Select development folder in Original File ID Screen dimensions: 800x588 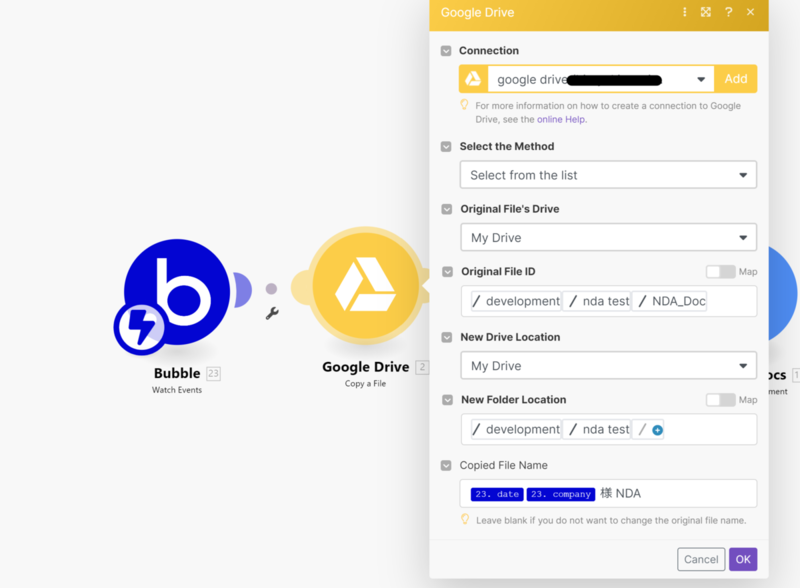pyautogui.click(x=516, y=301)
